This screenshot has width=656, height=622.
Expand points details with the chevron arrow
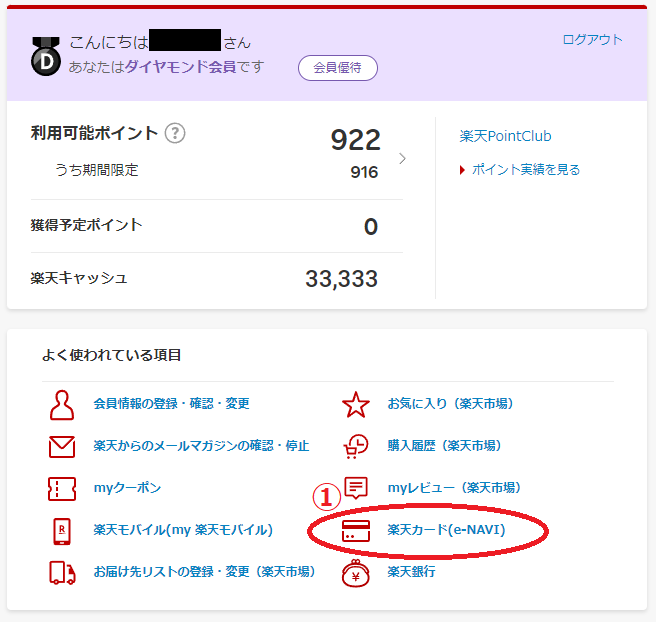coord(402,159)
